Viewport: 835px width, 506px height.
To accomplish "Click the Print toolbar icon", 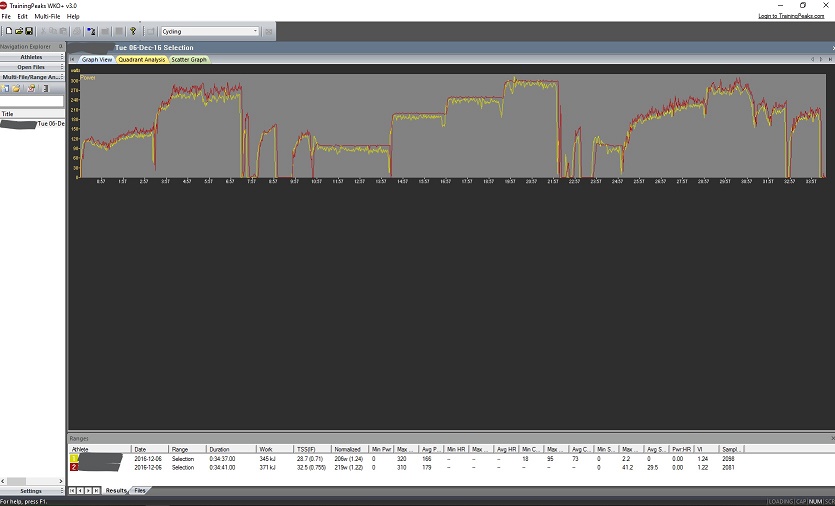I will 77,31.
